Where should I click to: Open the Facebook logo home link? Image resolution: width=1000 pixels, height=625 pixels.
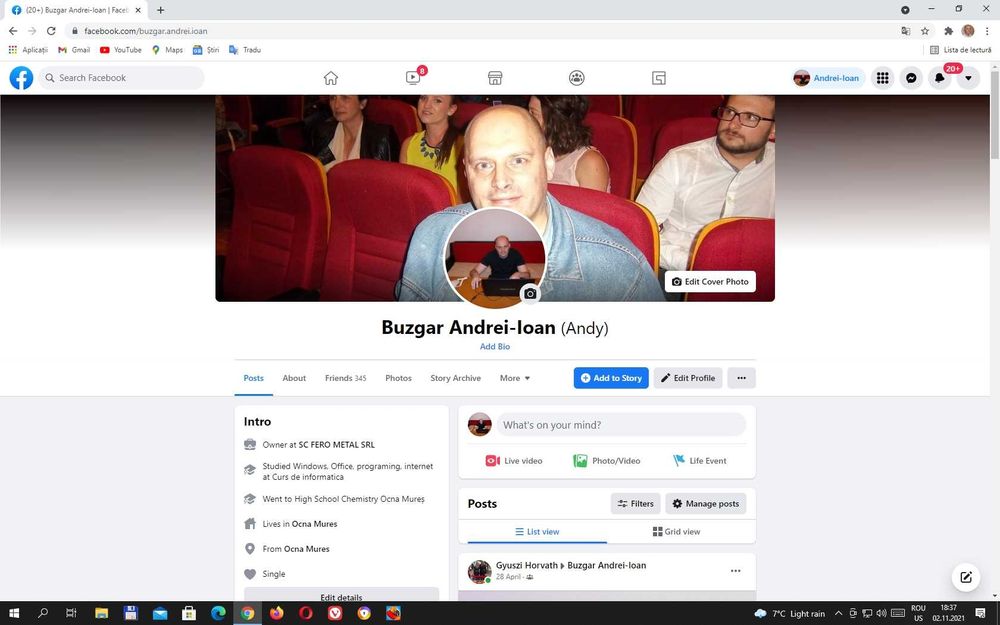click(x=21, y=78)
